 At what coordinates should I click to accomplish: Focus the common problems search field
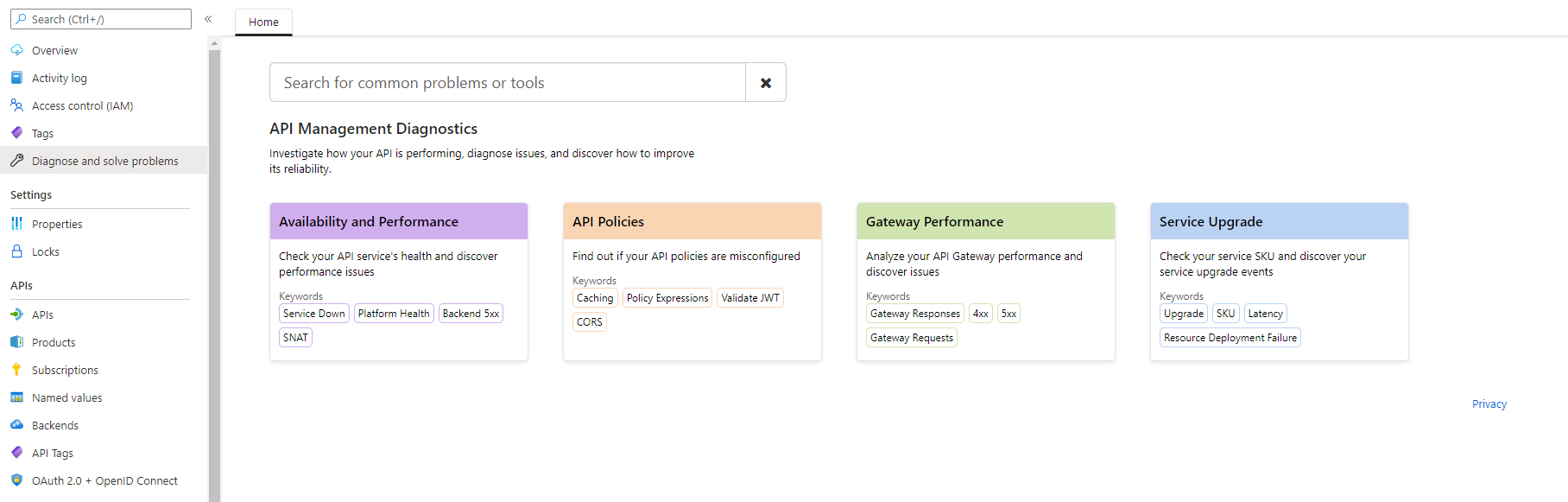[508, 83]
